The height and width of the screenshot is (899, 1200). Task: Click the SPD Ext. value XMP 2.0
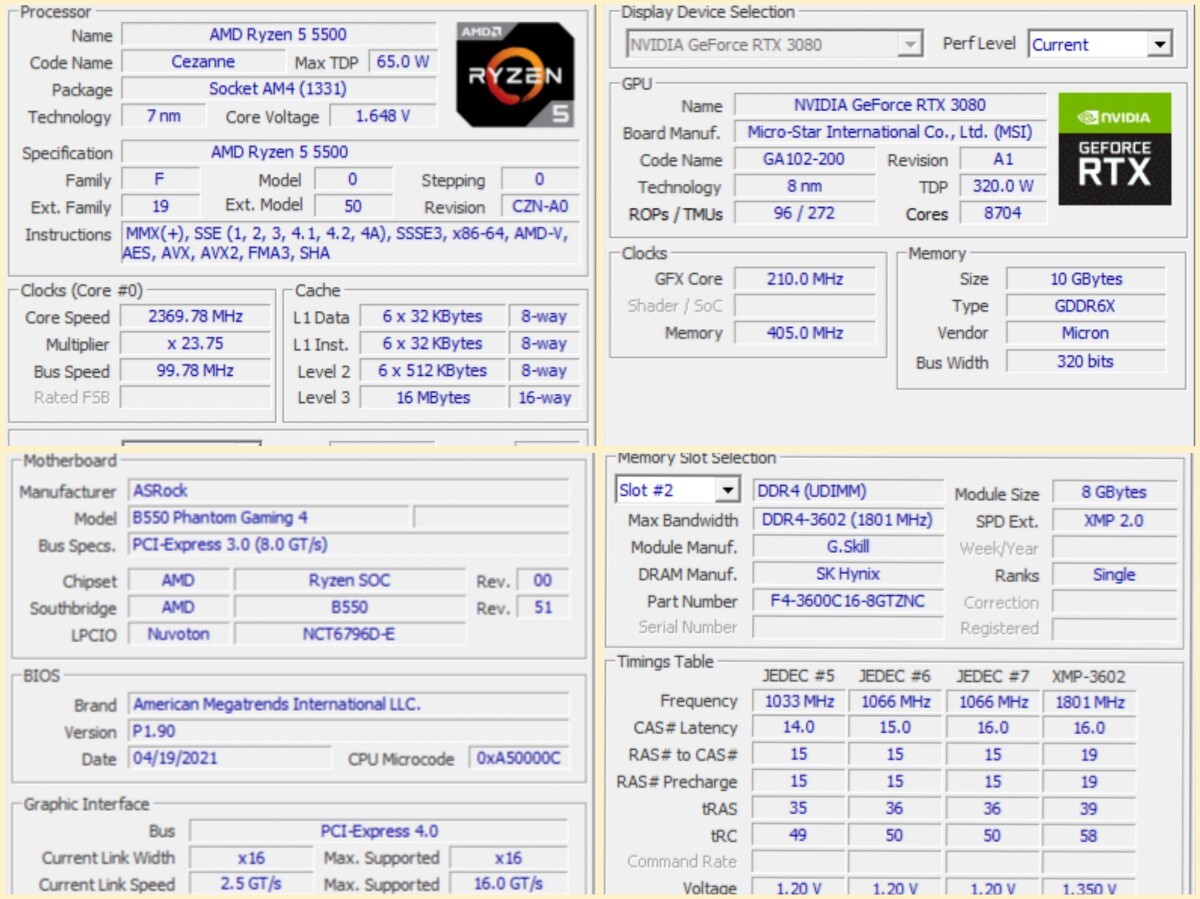pos(1114,520)
